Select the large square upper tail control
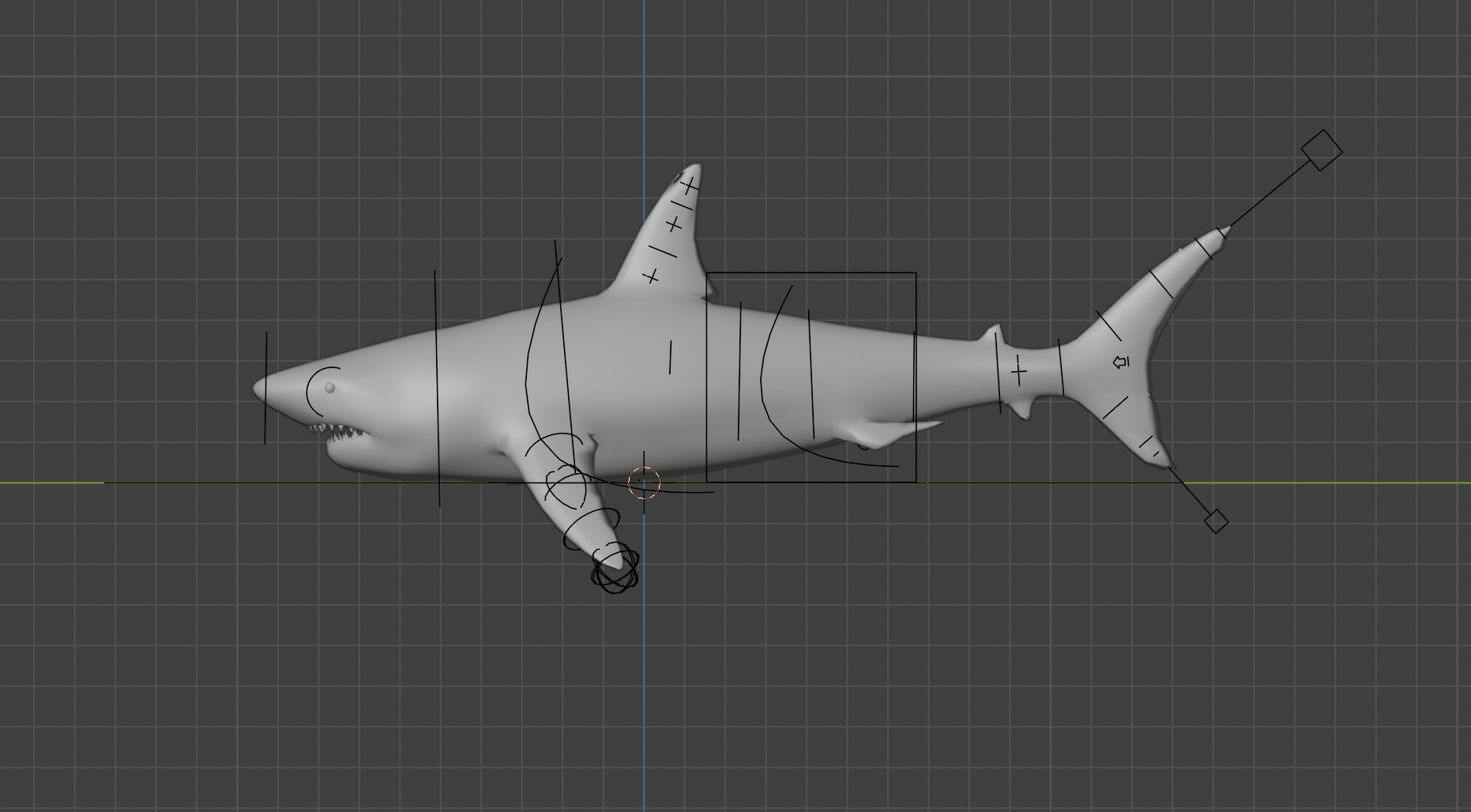The width and height of the screenshot is (1471, 812). pyautogui.click(x=1322, y=150)
